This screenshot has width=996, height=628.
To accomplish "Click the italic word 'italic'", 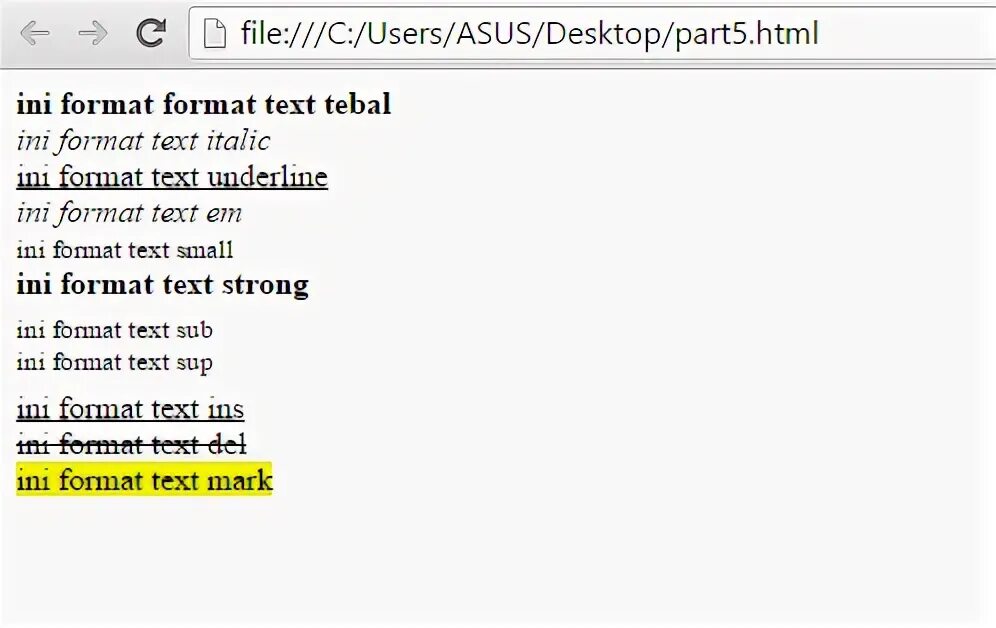I will [x=239, y=140].
